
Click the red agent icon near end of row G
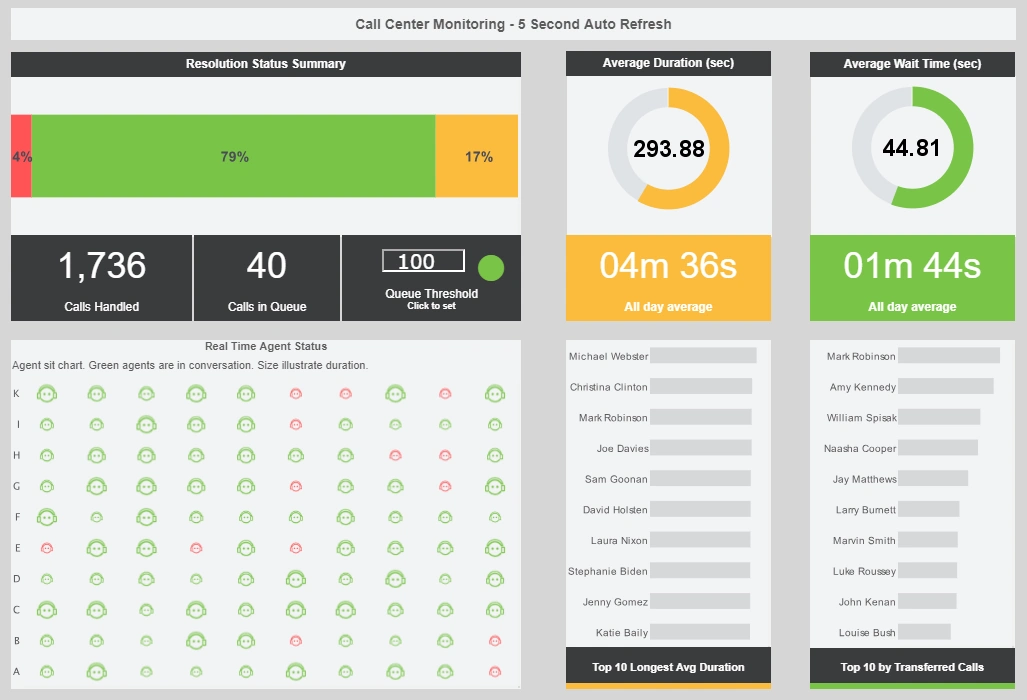(x=444, y=486)
